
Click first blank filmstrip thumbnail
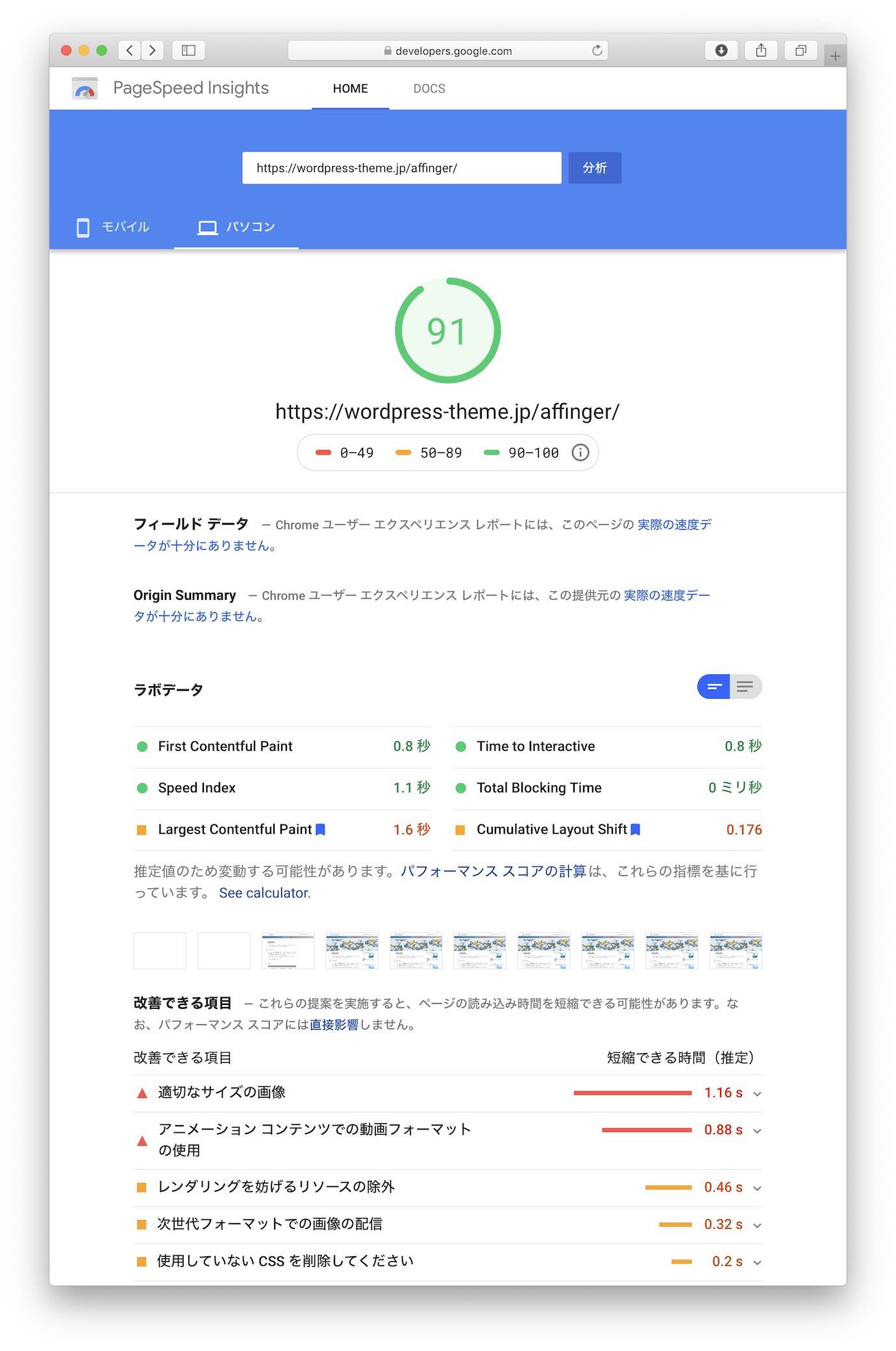[x=160, y=951]
